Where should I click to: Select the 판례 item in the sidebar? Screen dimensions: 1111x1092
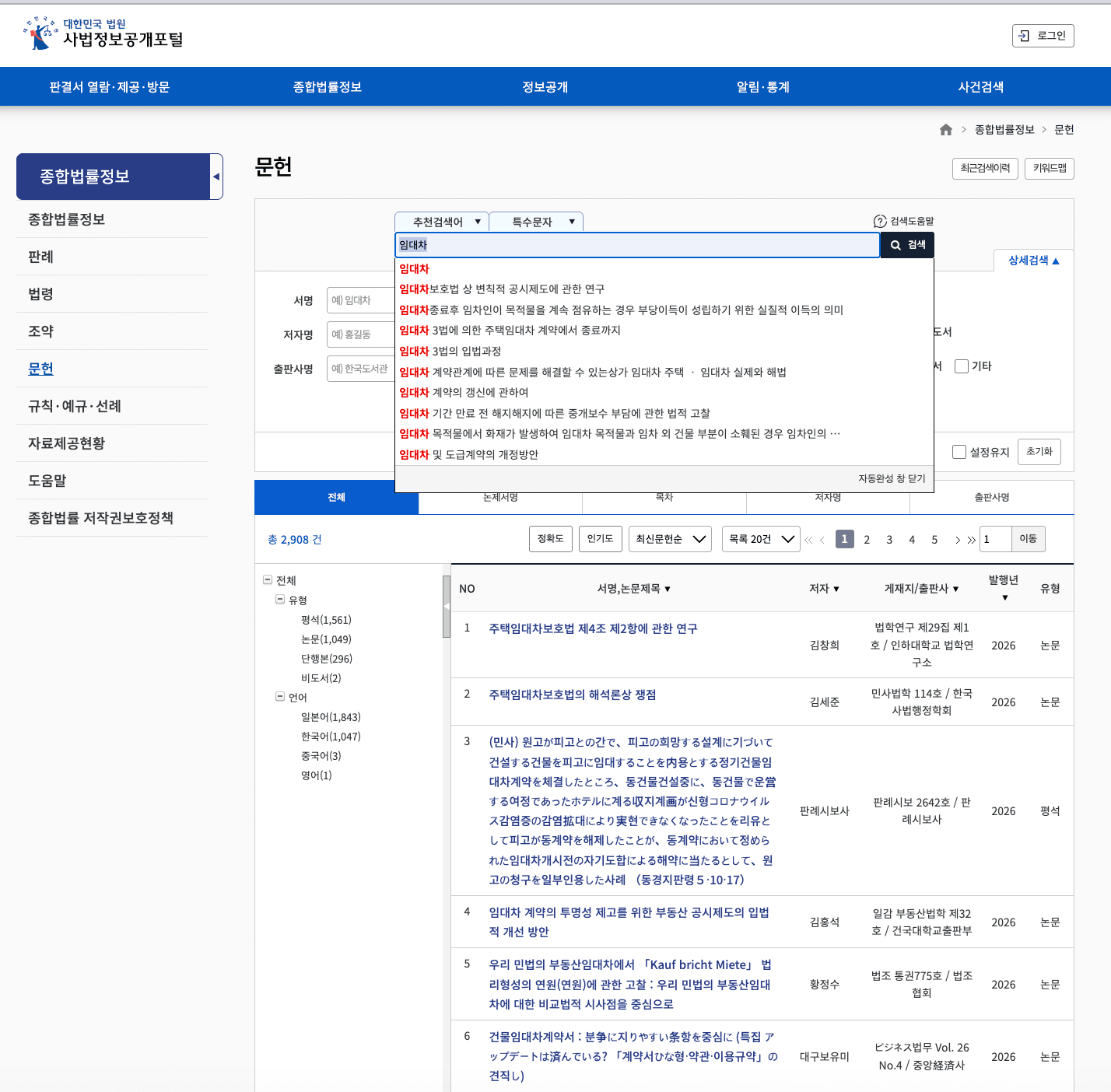pyautogui.click(x=41, y=257)
